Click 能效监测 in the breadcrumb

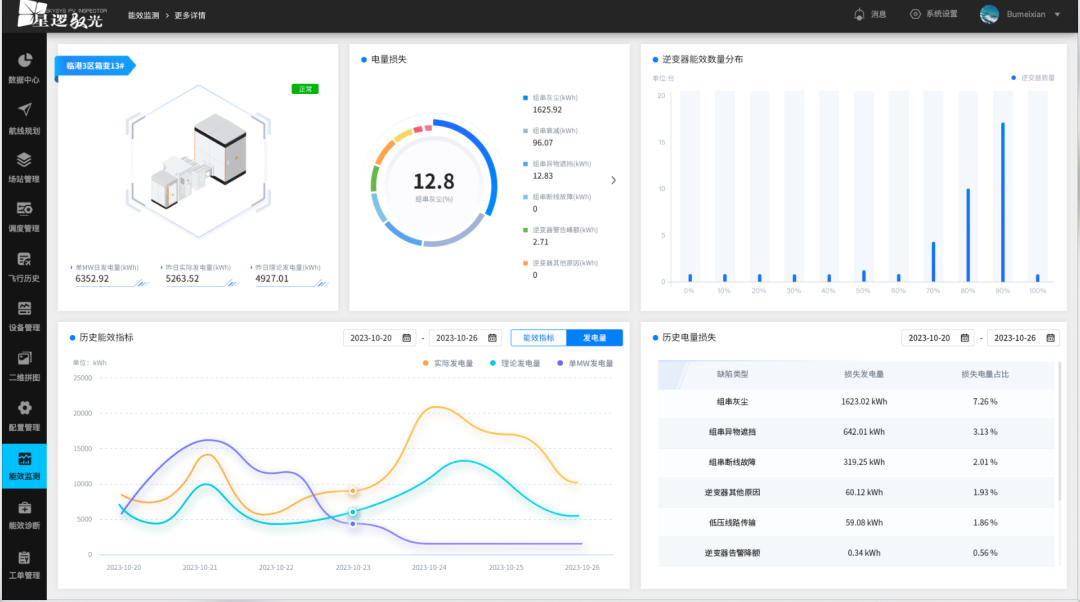tap(144, 15)
